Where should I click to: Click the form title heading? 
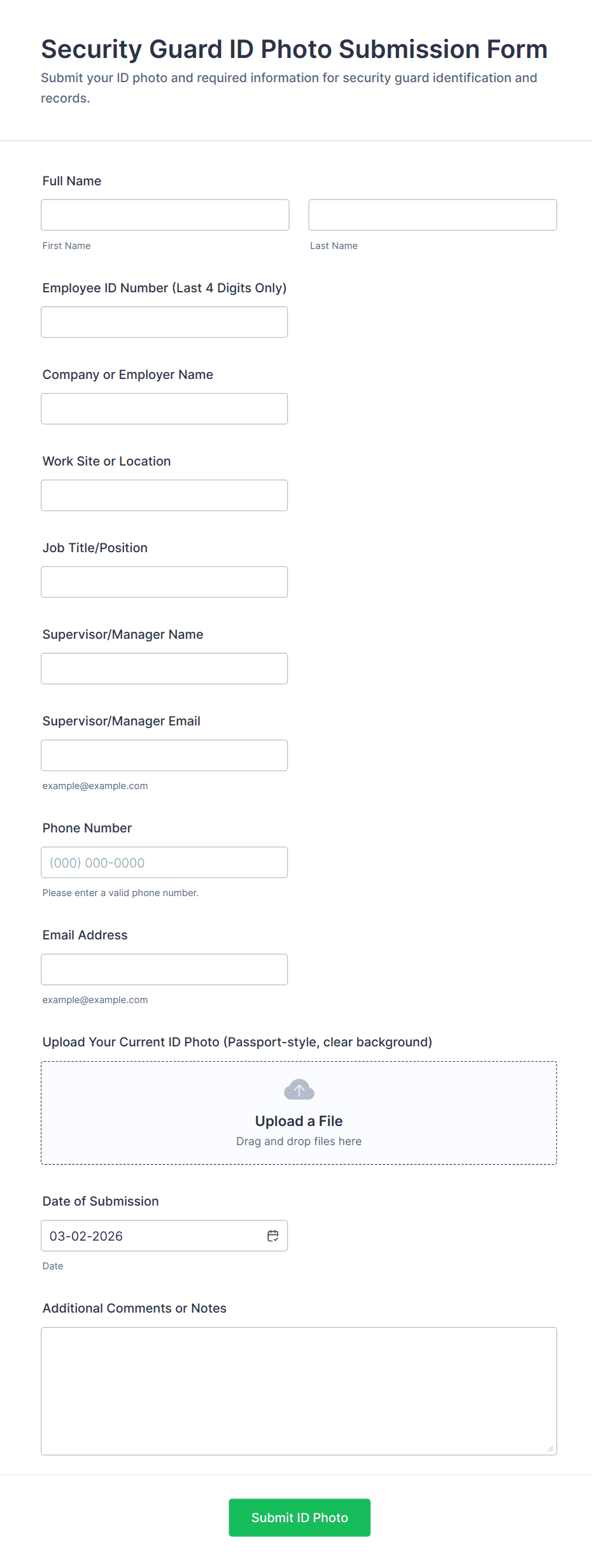point(294,49)
